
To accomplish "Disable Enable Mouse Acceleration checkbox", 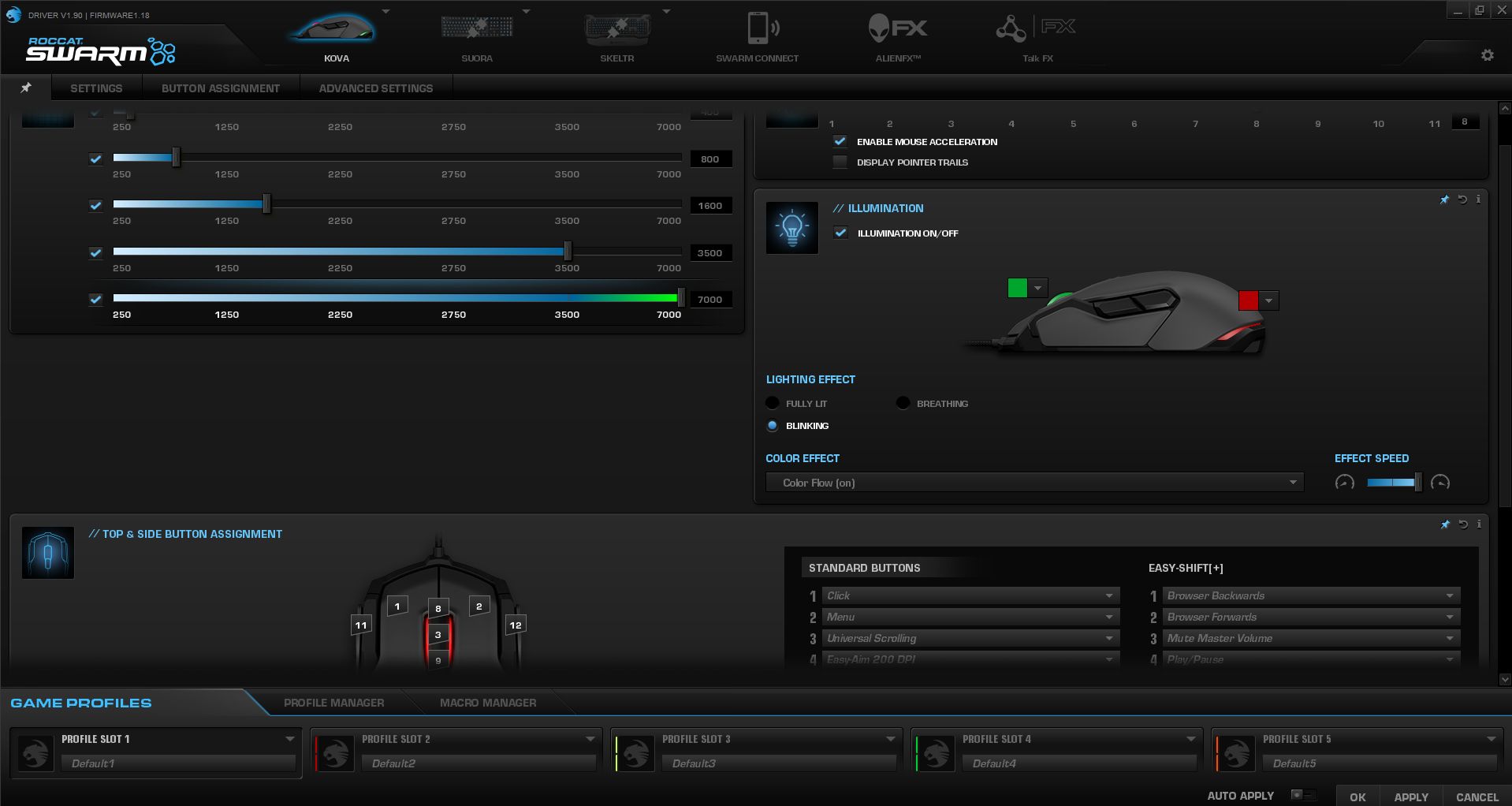I will click(840, 142).
